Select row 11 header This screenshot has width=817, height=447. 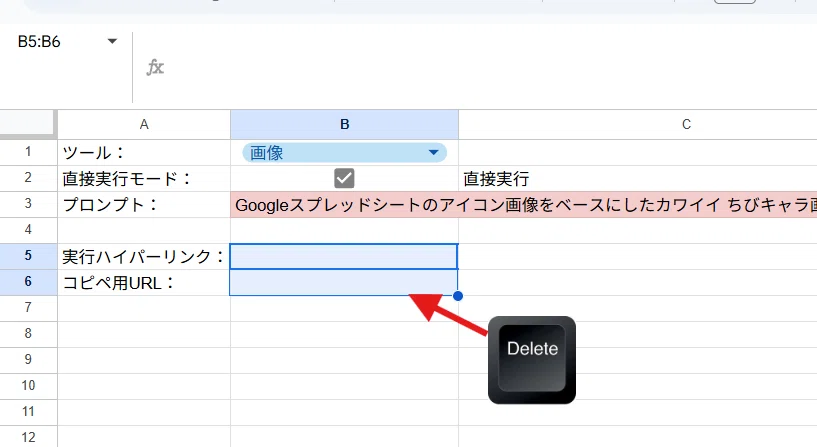point(28,412)
